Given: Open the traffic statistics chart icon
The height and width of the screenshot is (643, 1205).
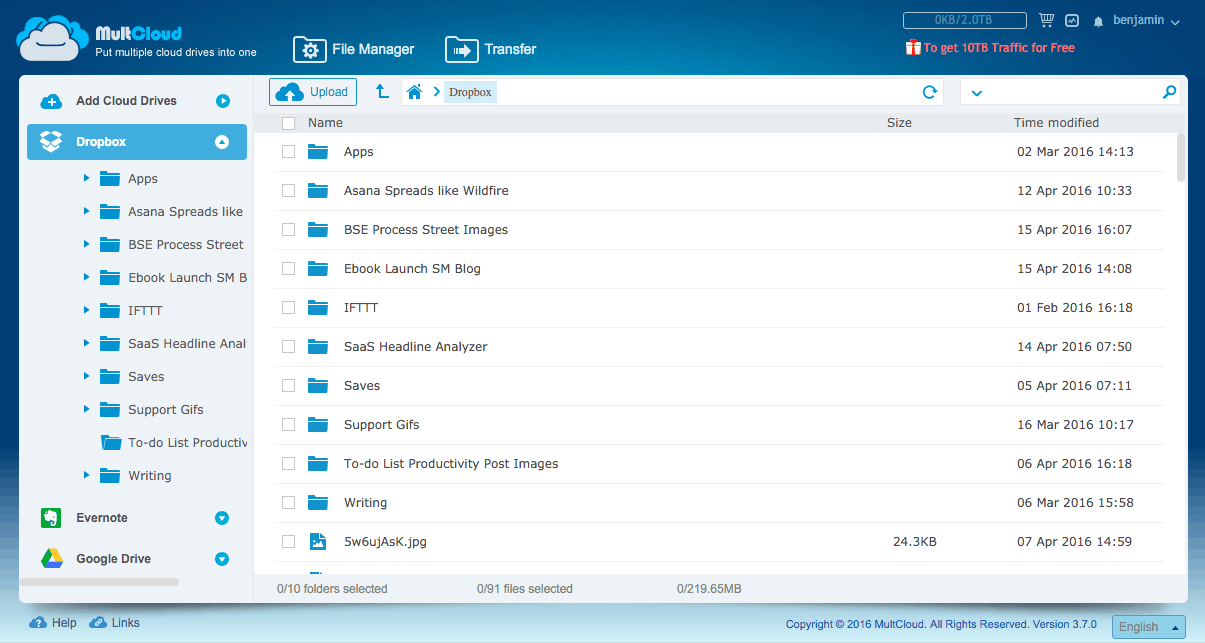Looking at the screenshot, I should 1072,20.
